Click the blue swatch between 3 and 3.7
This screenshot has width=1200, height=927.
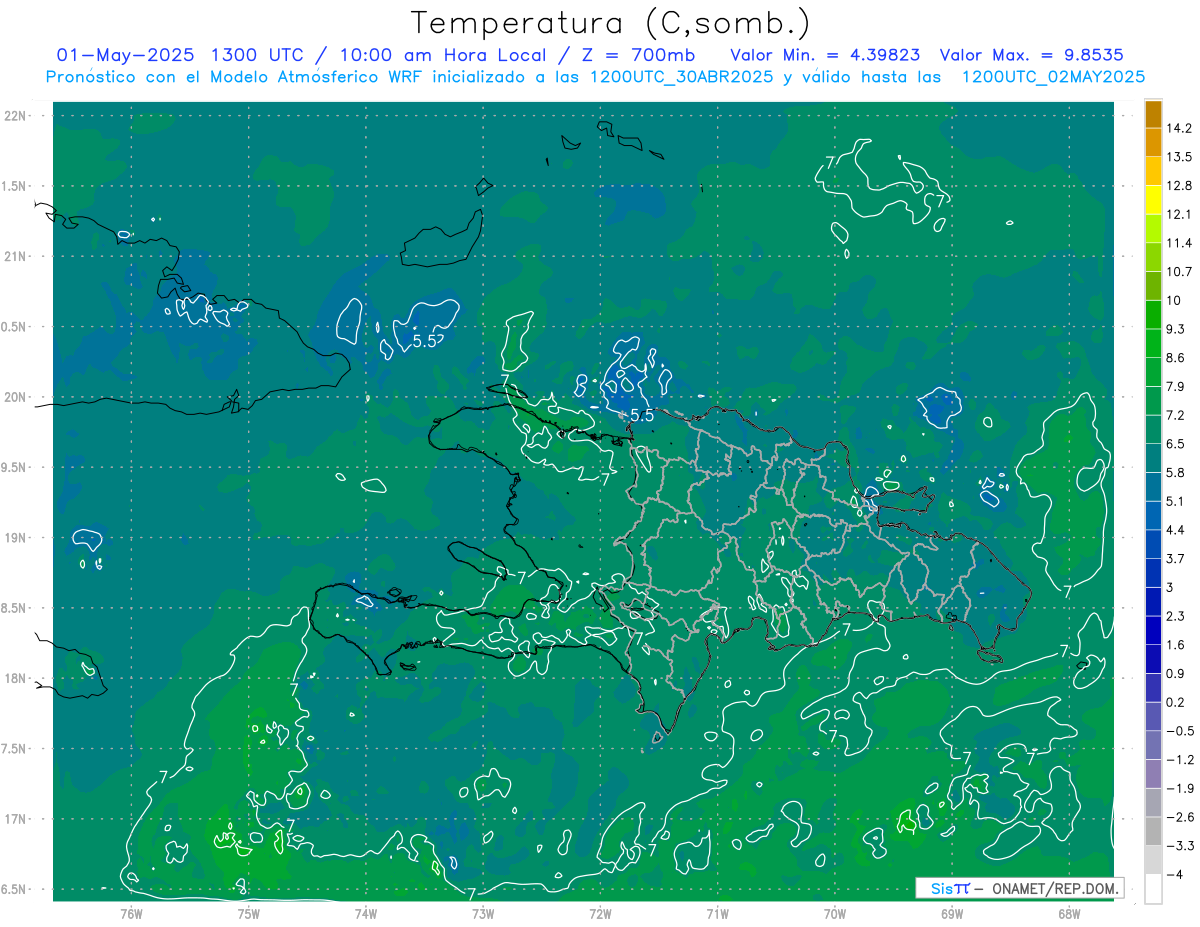[x=1153, y=573]
